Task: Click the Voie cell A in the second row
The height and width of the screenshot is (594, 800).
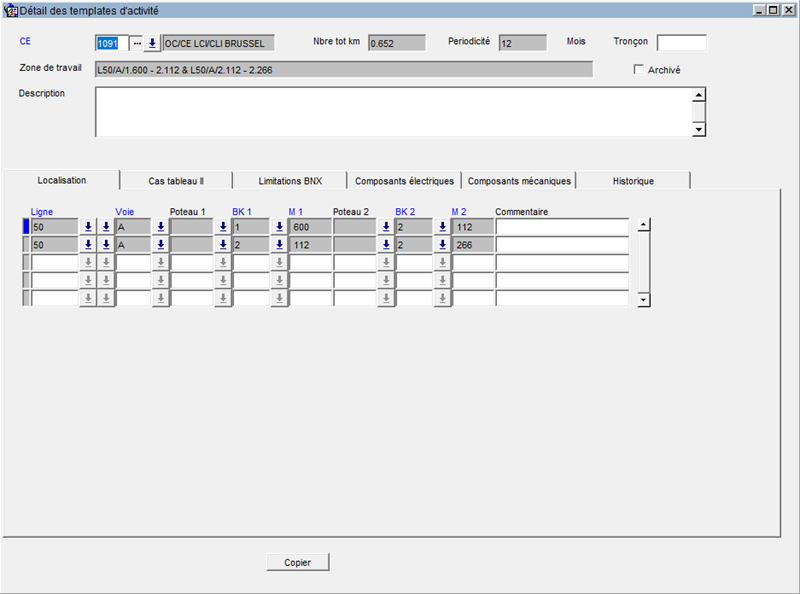Action: (133, 245)
